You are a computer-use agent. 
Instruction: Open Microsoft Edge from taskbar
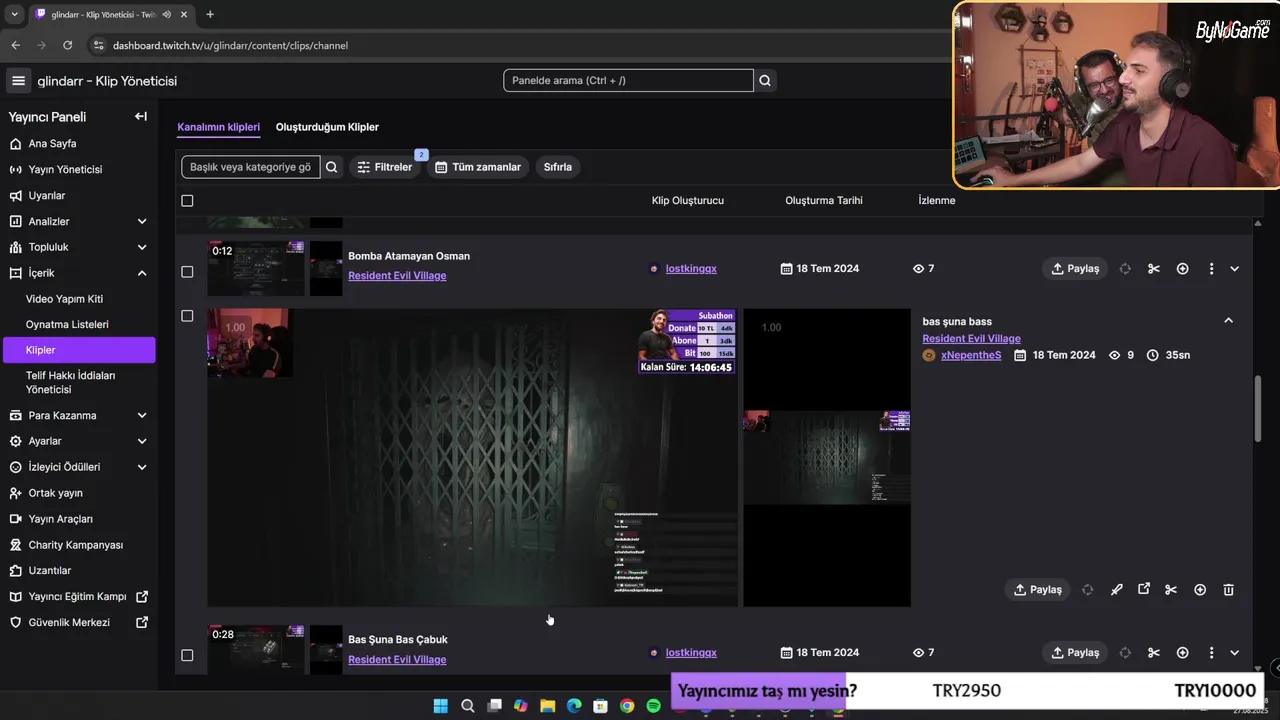click(574, 706)
